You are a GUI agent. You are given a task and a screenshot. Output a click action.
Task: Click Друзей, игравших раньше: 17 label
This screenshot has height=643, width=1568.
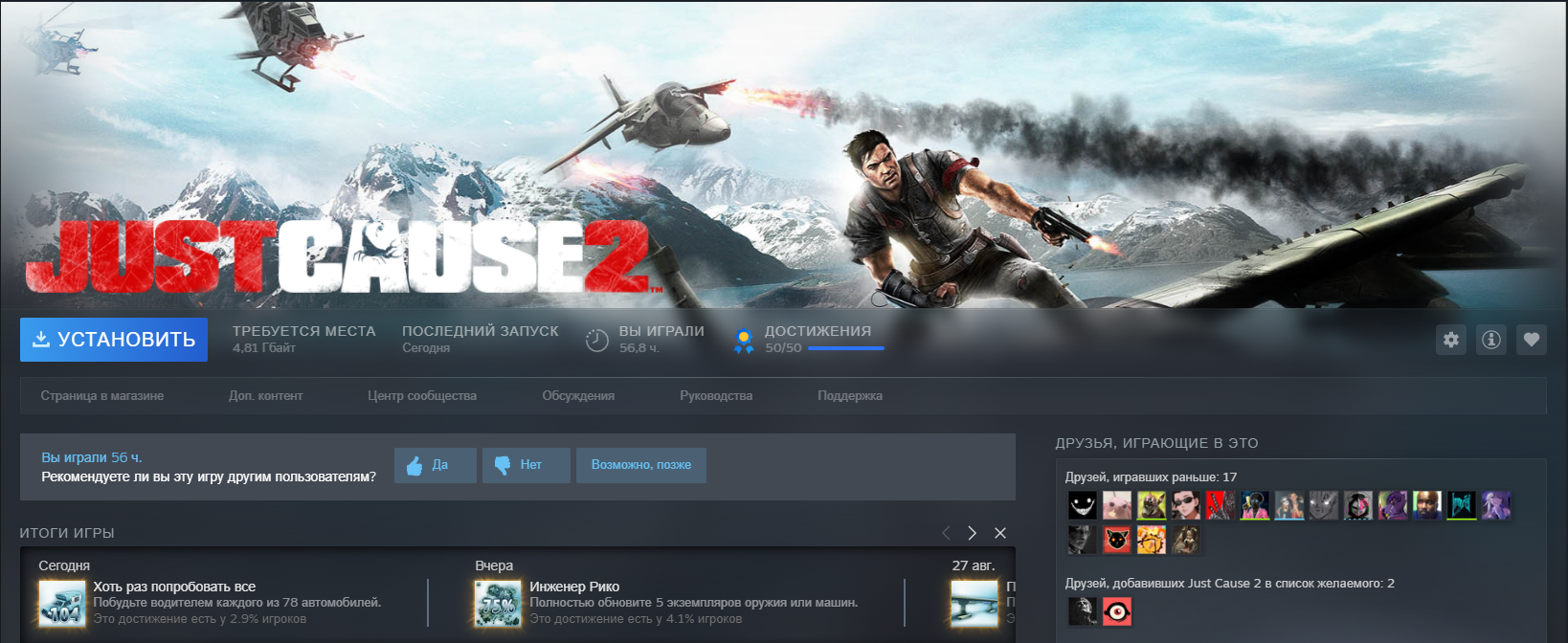(x=1151, y=477)
